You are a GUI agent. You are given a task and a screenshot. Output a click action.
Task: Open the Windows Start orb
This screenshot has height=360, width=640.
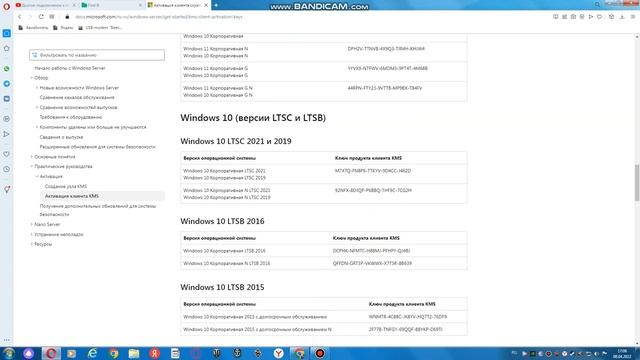[9, 353]
